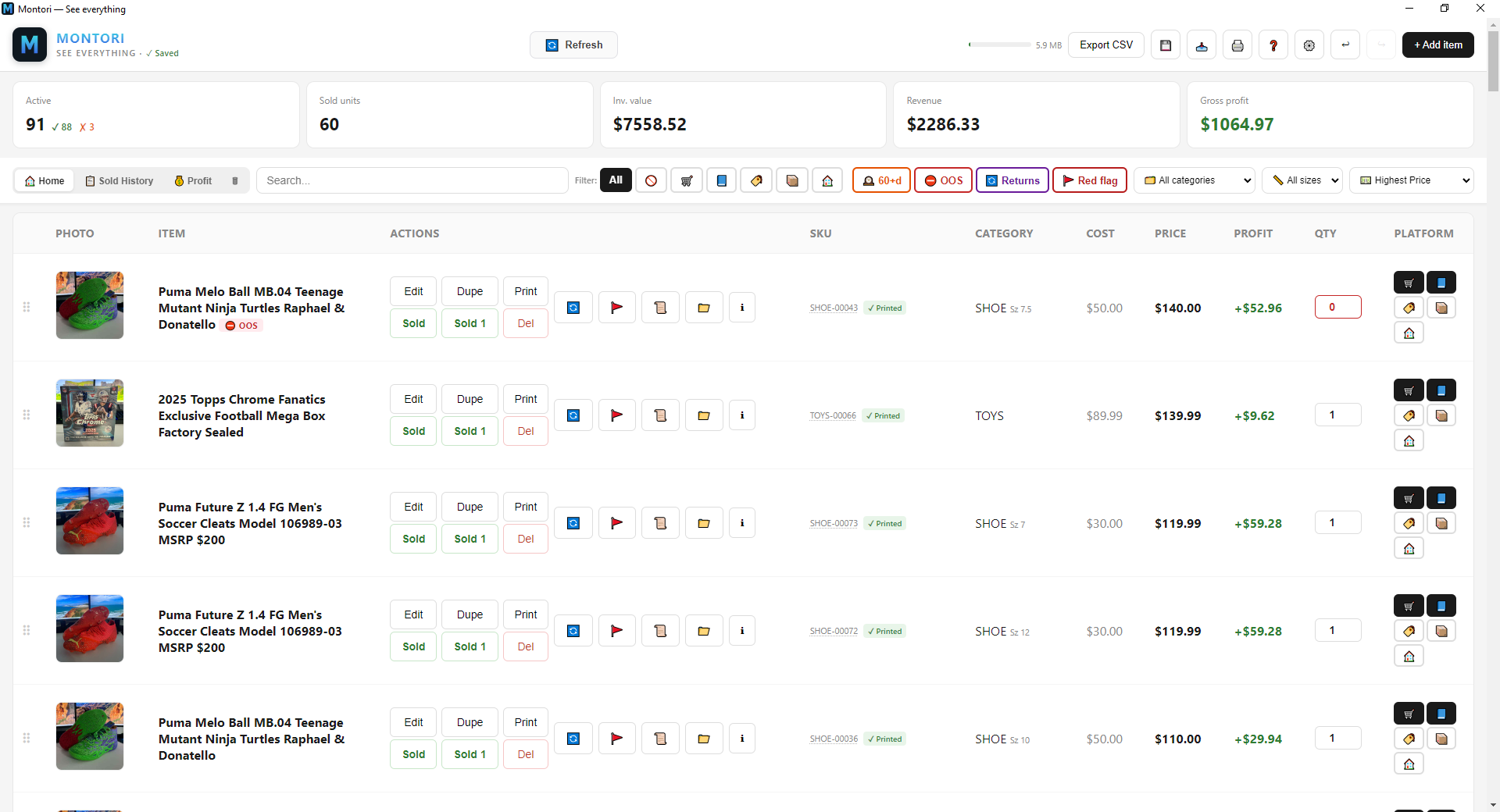Open the Sold History tab
Viewport: 1500px width, 812px height.
(x=120, y=181)
